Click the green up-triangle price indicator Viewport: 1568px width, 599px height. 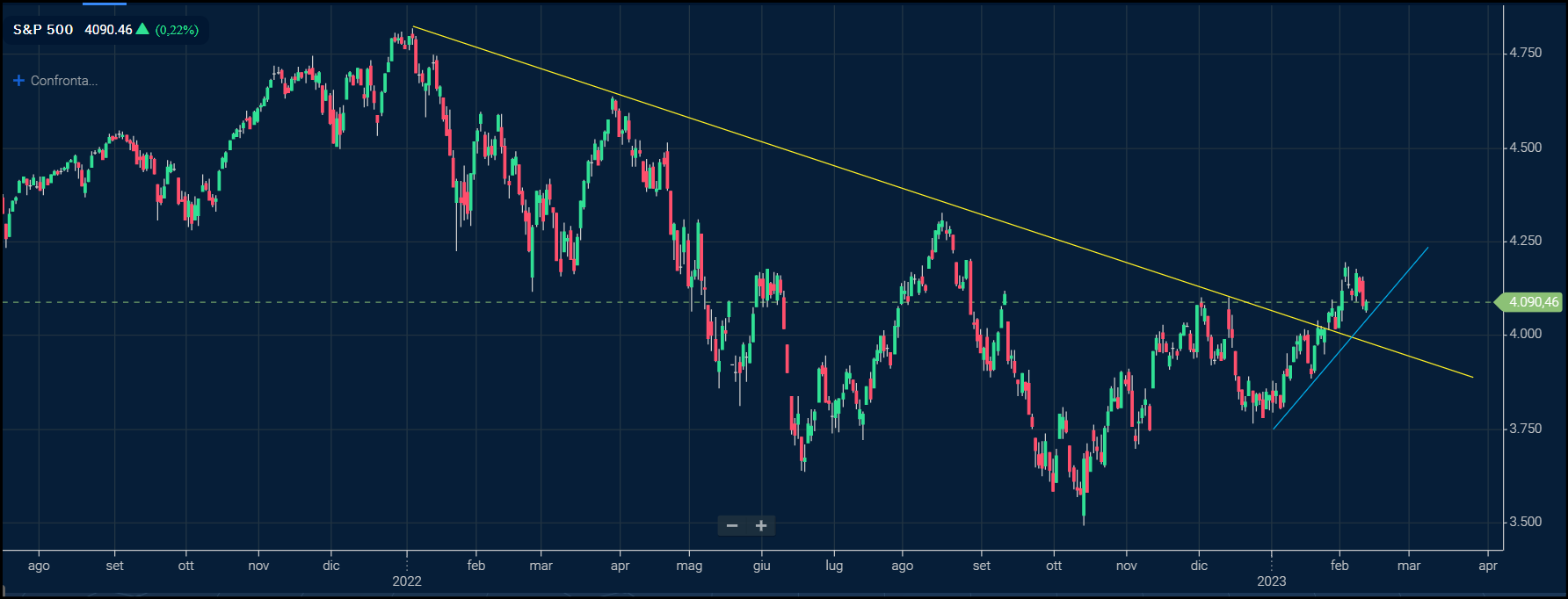142,29
